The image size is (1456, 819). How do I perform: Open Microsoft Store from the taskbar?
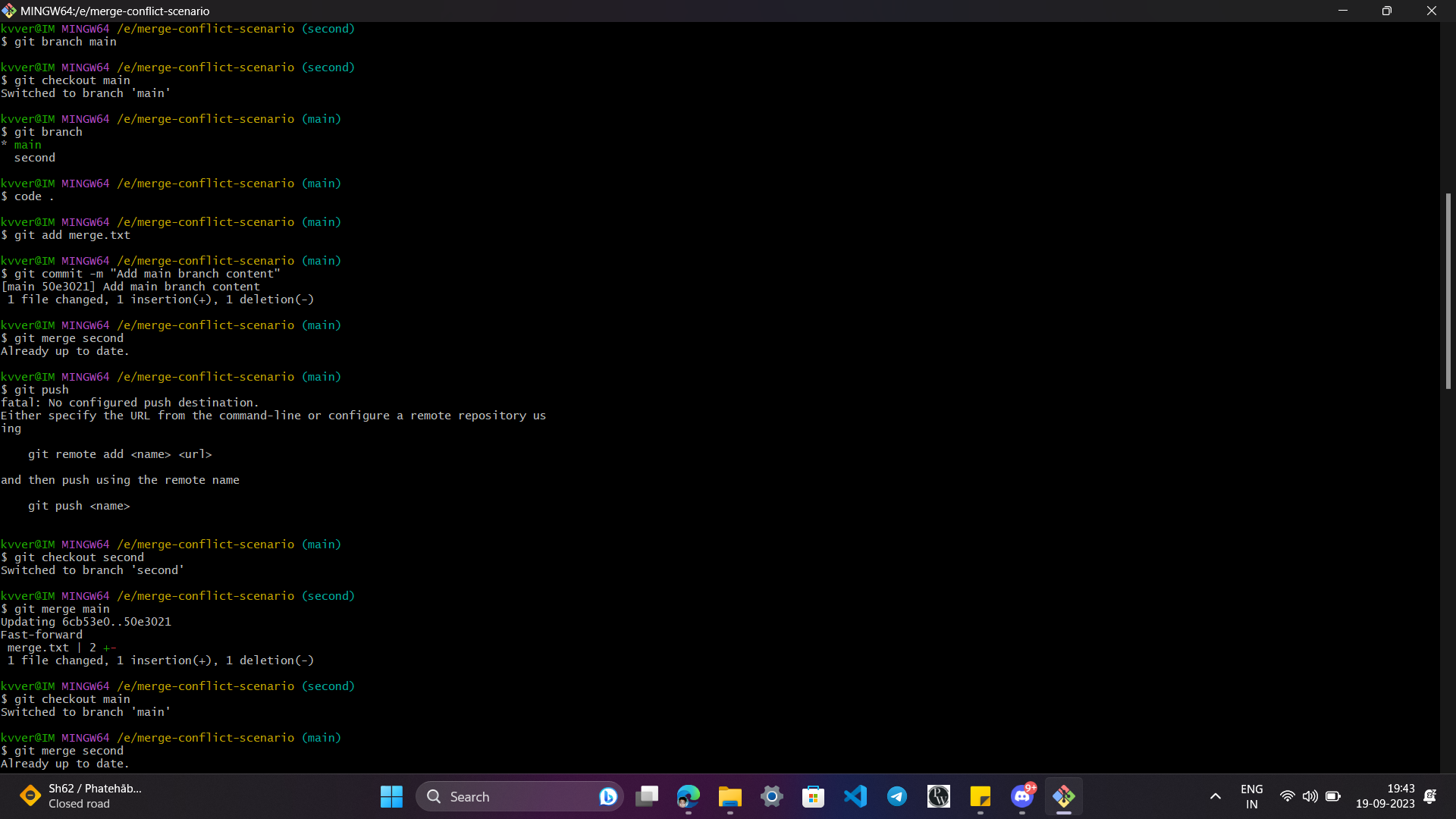(813, 796)
